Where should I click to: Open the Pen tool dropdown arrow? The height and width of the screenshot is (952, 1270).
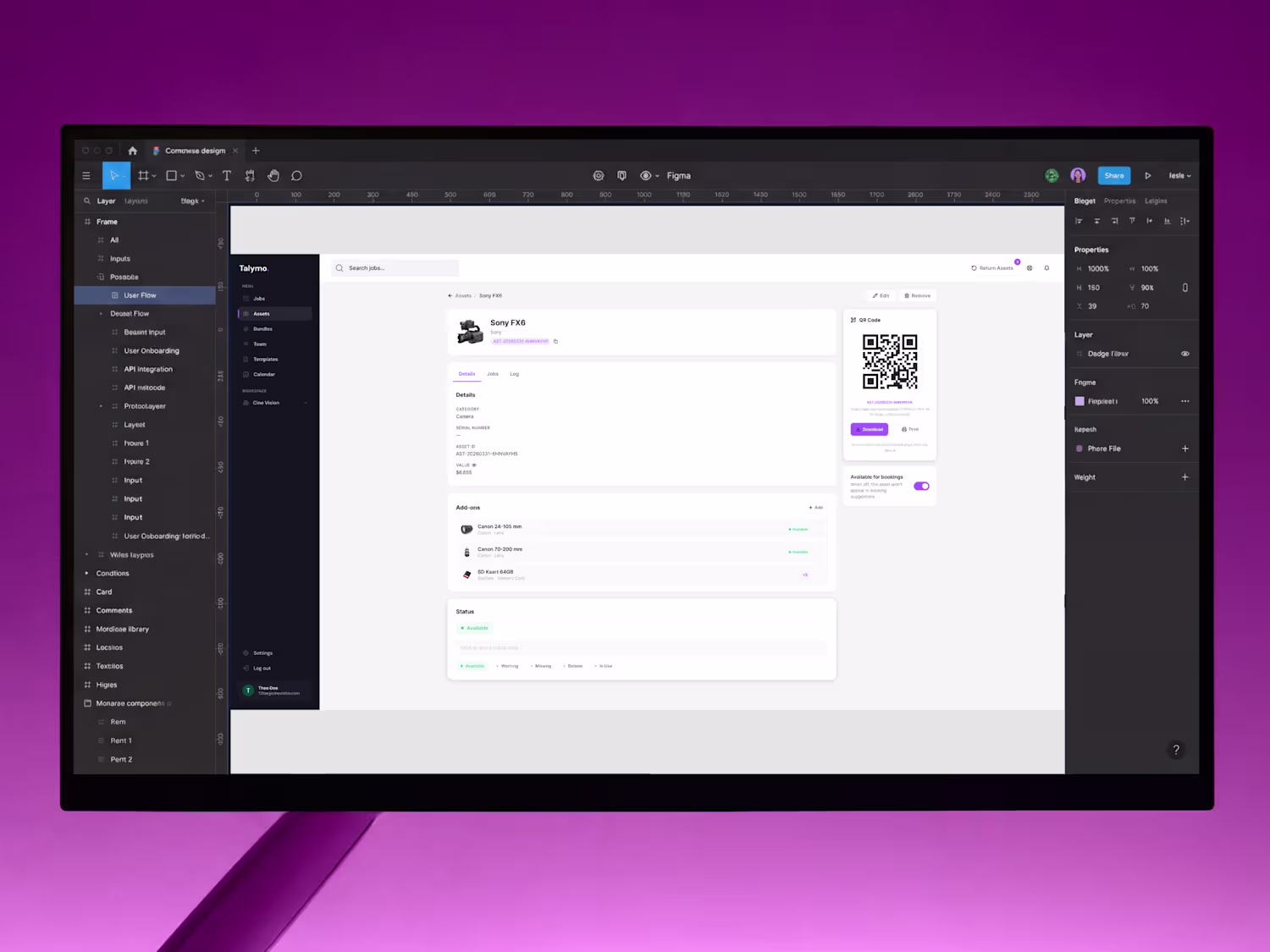click(210, 177)
